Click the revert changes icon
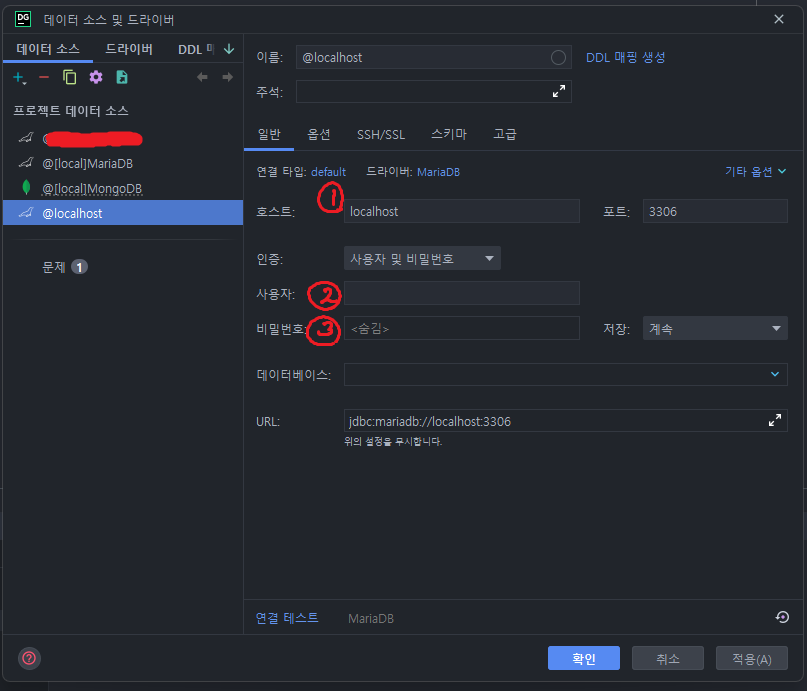The image size is (807, 691). [782, 617]
